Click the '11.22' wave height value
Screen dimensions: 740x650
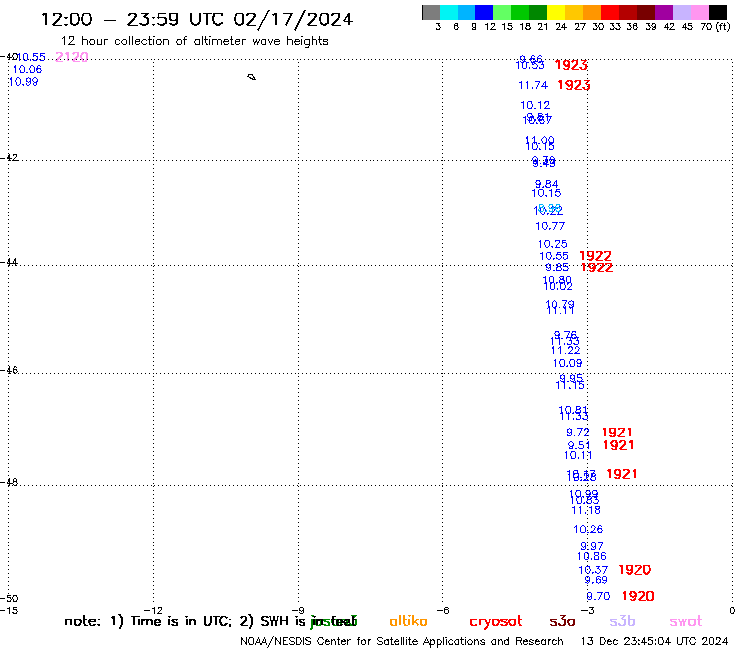[565, 350]
